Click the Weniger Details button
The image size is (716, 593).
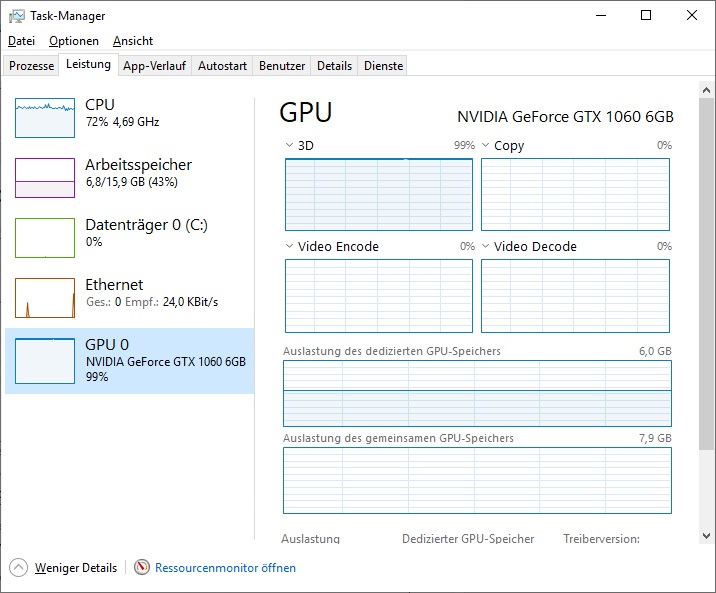[75, 568]
